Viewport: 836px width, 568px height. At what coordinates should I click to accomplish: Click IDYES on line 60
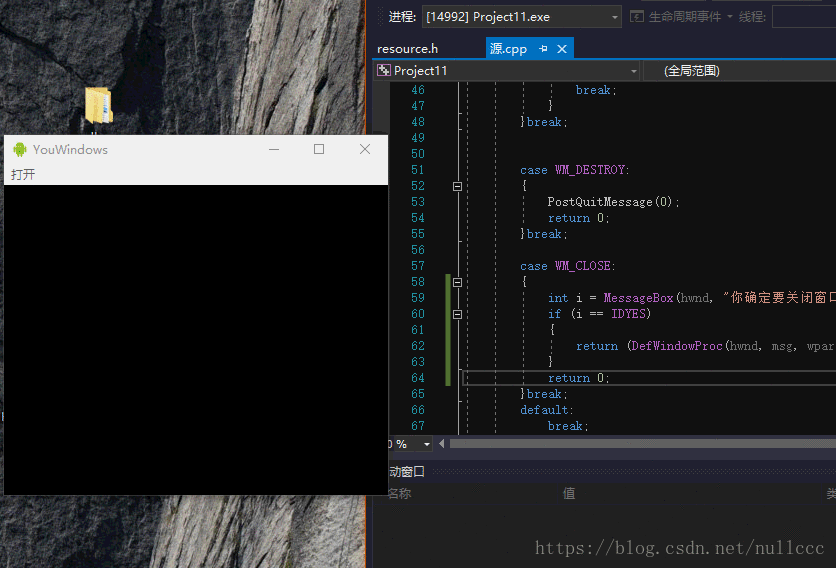[629, 314]
